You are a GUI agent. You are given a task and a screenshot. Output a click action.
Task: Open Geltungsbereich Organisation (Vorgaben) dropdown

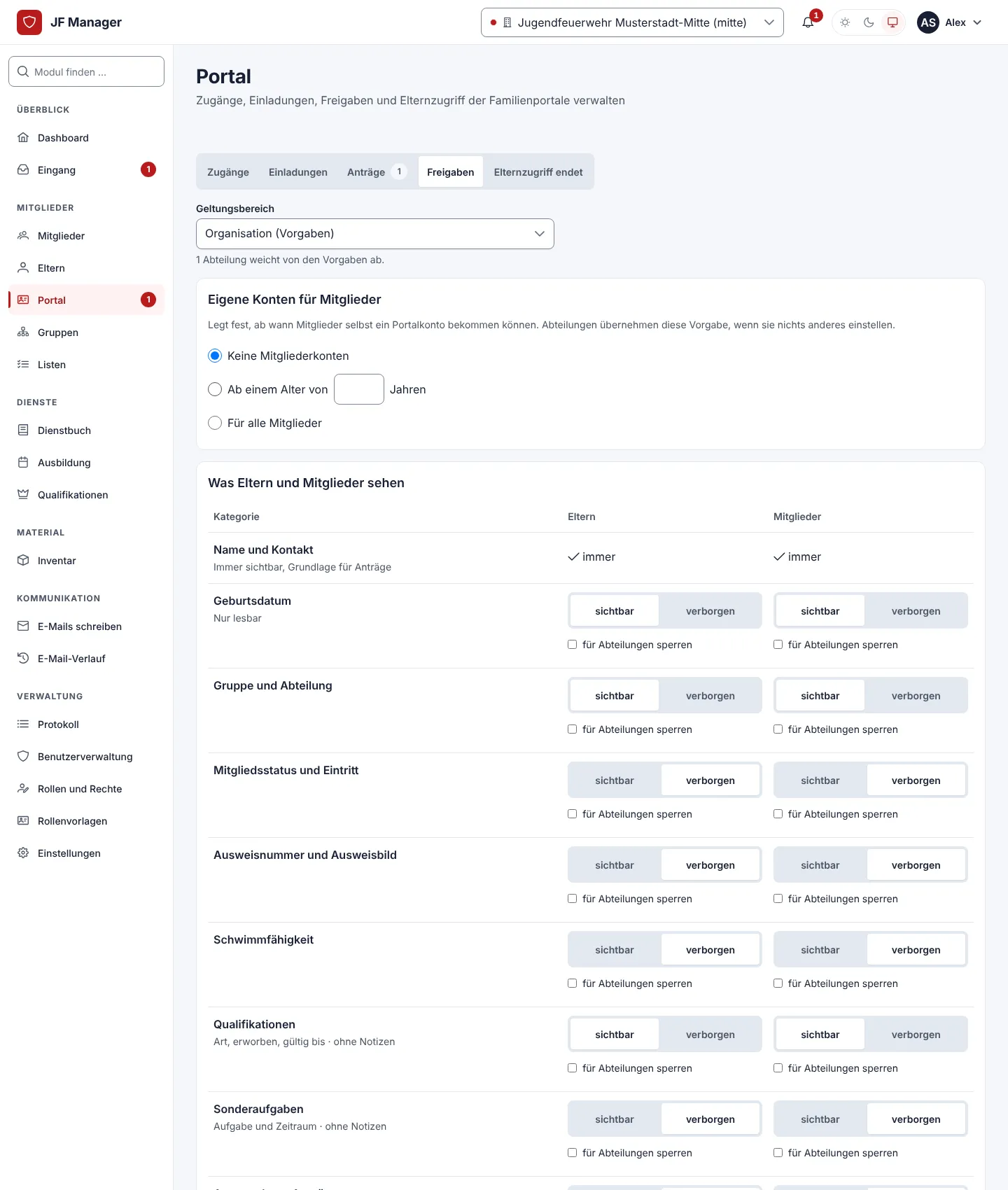click(375, 234)
